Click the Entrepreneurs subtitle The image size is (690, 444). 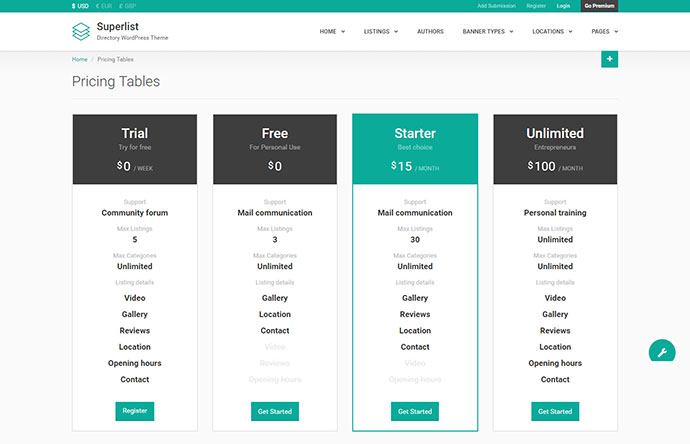(555, 147)
